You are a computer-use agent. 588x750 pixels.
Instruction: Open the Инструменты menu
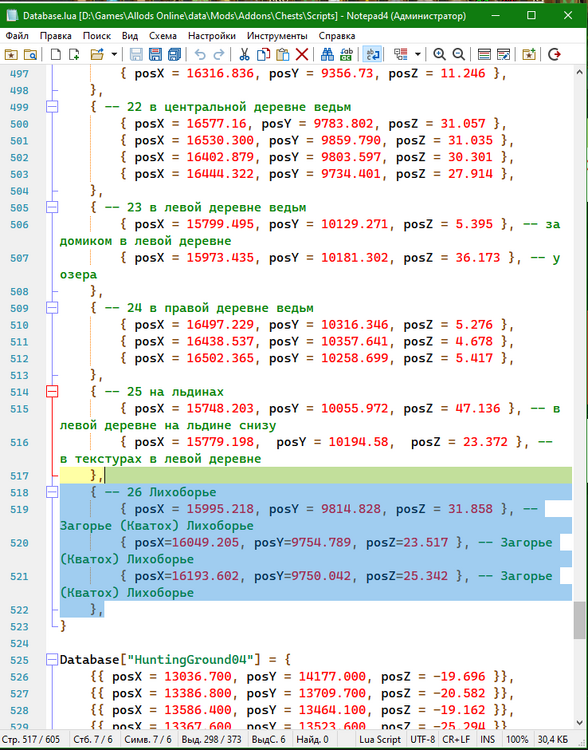(x=277, y=36)
